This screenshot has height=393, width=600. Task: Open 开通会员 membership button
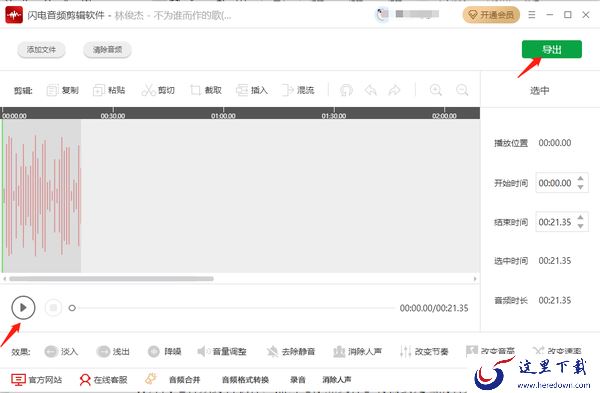[x=491, y=15]
